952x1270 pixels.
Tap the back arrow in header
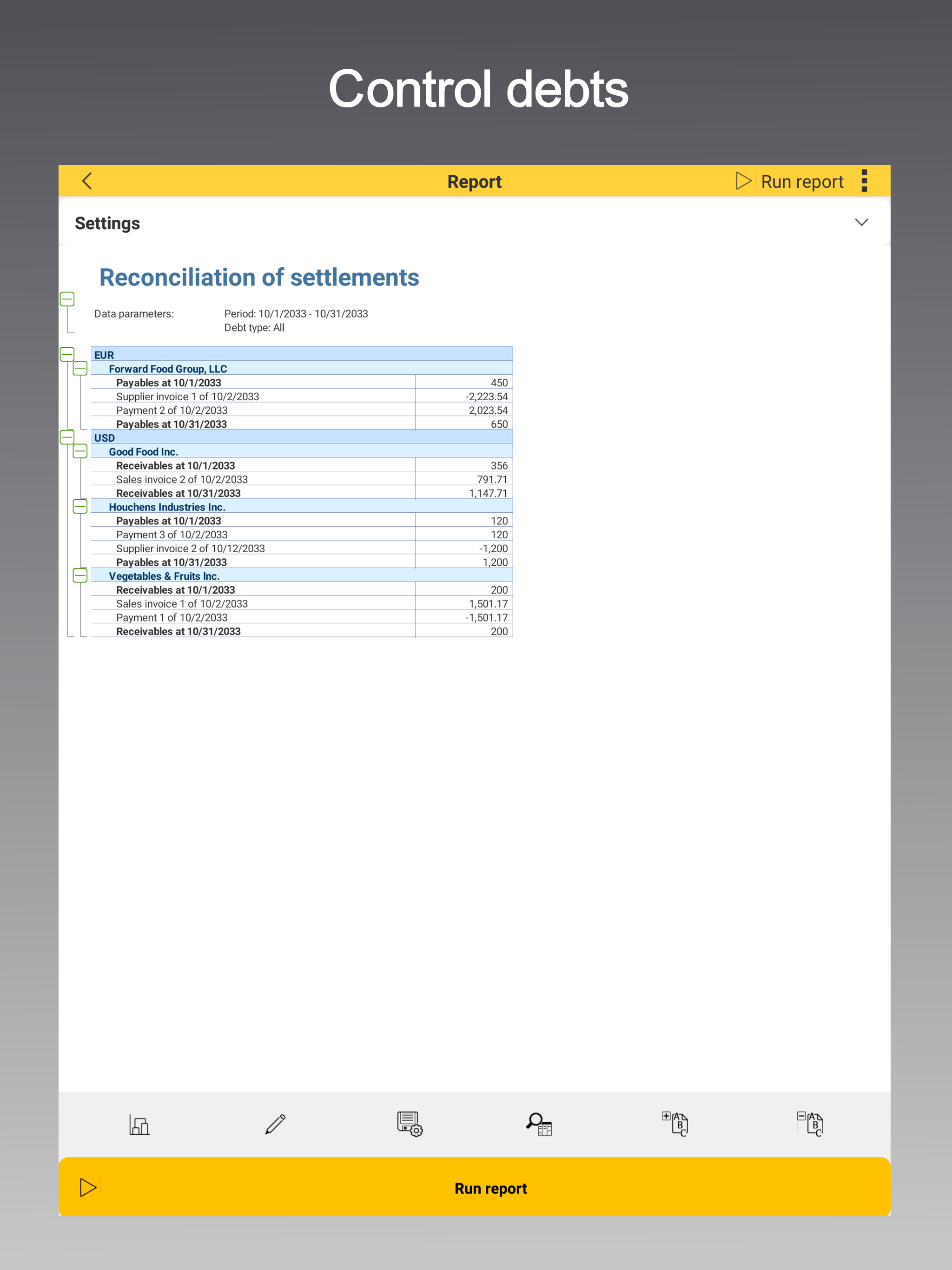click(87, 181)
